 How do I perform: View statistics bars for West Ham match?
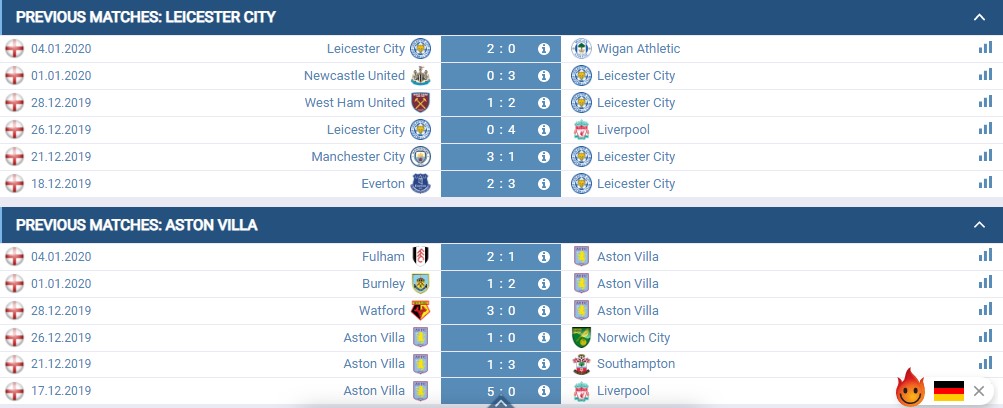pyautogui.click(x=985, y=102)
